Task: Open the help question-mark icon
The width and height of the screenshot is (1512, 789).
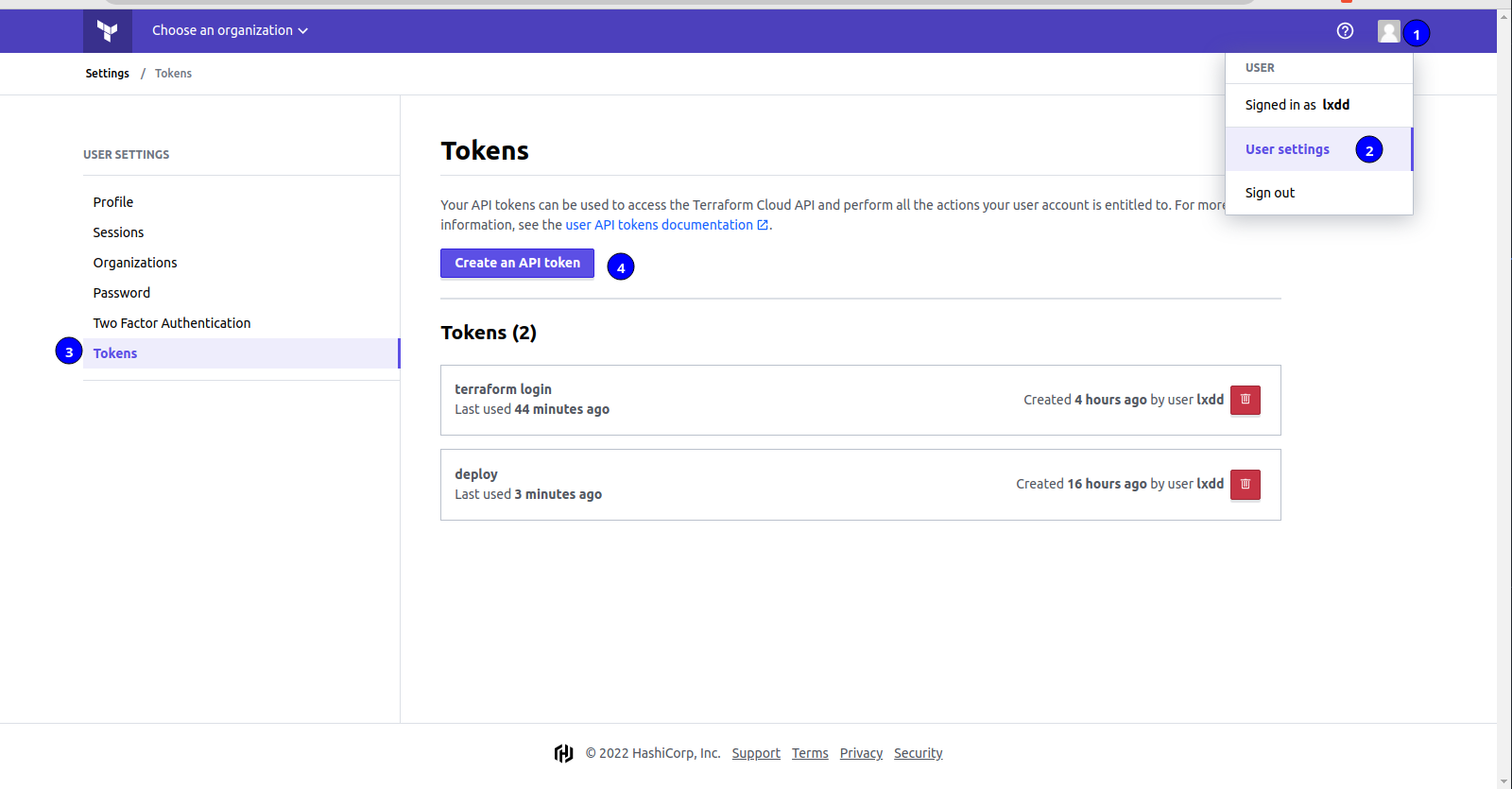Action: (x=1345, y=31)
